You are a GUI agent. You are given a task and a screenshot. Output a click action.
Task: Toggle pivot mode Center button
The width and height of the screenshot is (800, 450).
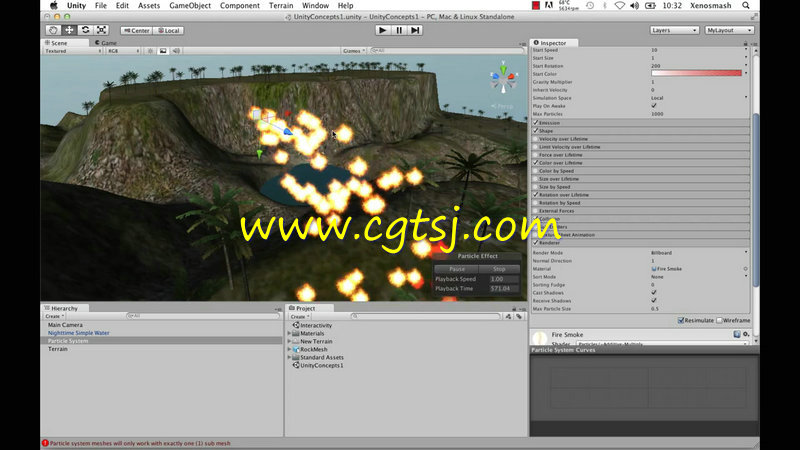click(136, 31)
